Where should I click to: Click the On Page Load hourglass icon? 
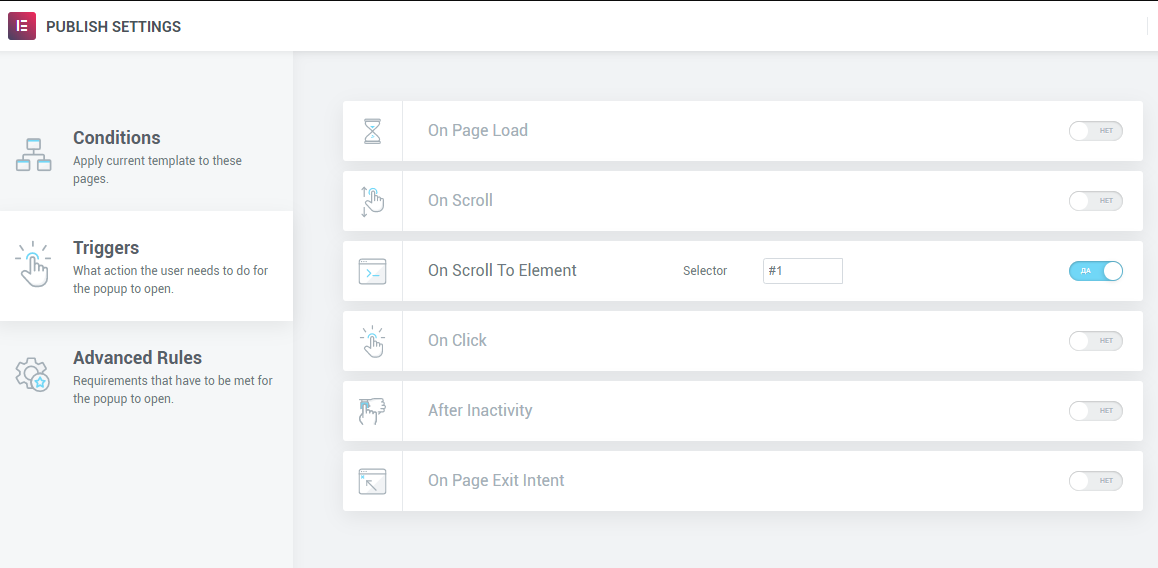(372, 131)
